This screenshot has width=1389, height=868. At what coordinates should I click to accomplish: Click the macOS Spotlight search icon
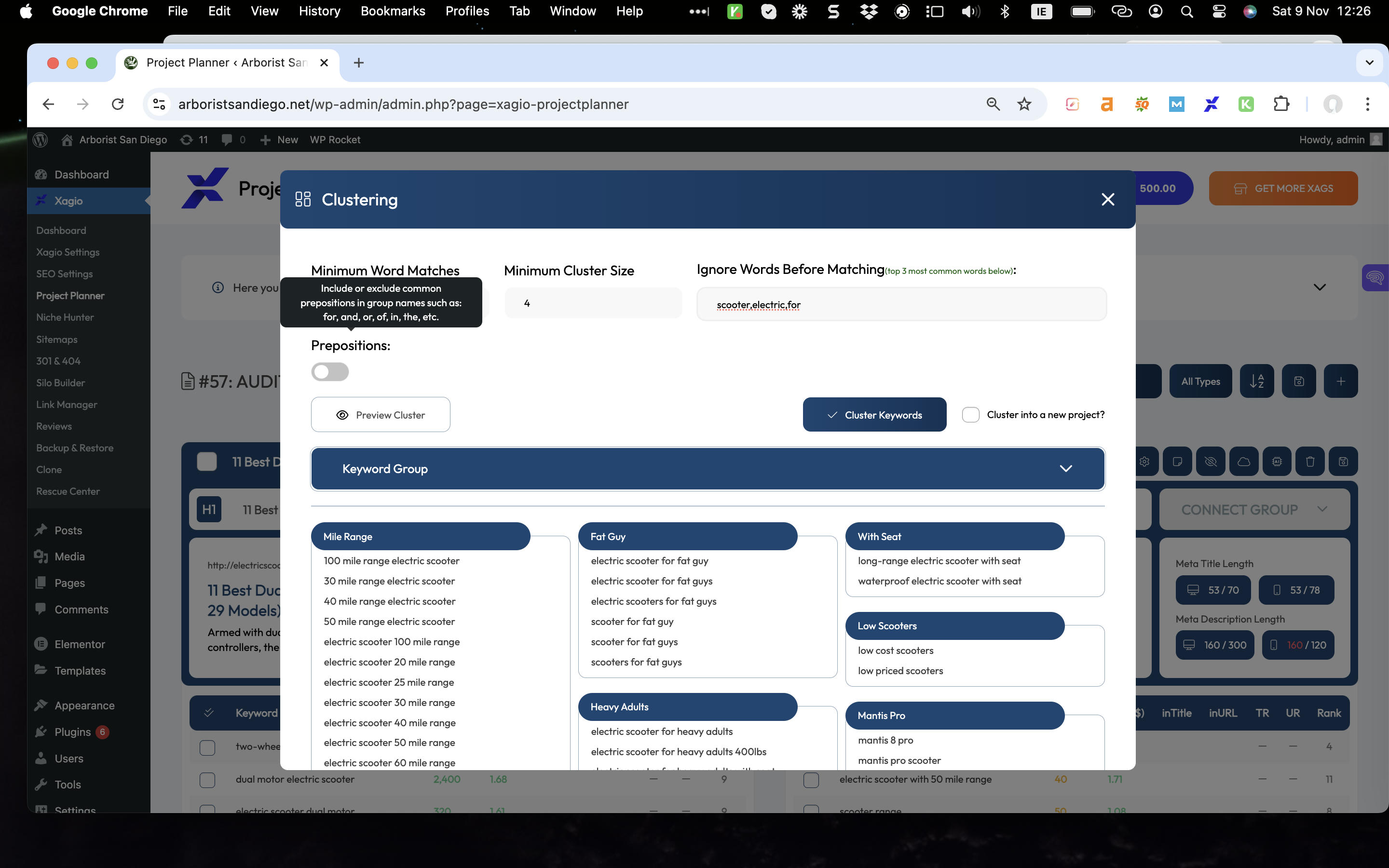tap(1187, 12)
